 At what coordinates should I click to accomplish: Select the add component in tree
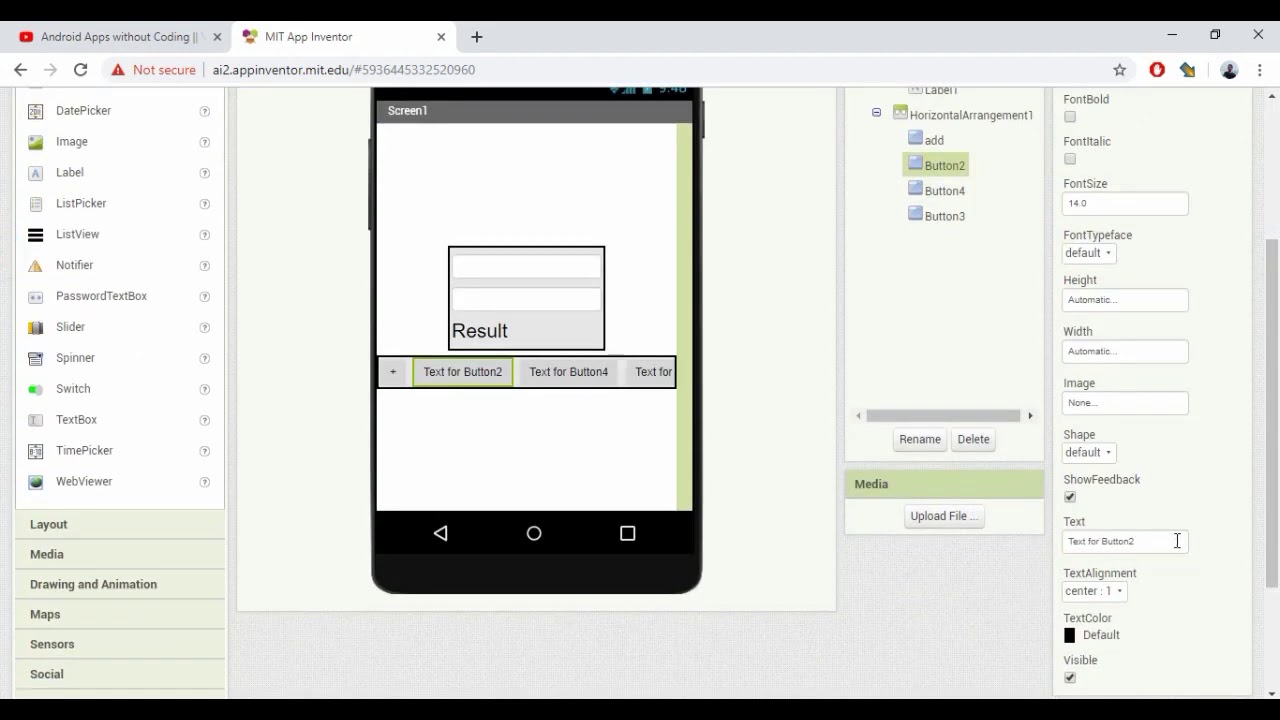pyautogui.click(x=926, y=140)
